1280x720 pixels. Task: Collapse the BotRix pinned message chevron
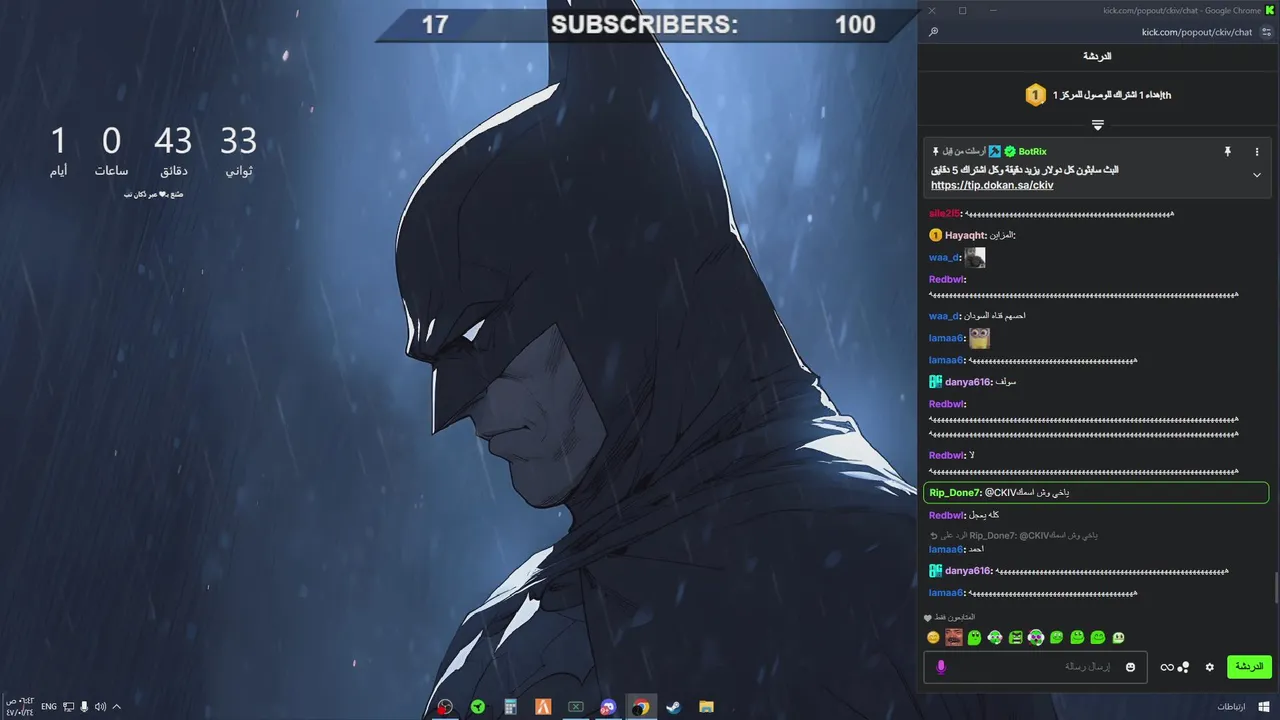[1257, 175]
